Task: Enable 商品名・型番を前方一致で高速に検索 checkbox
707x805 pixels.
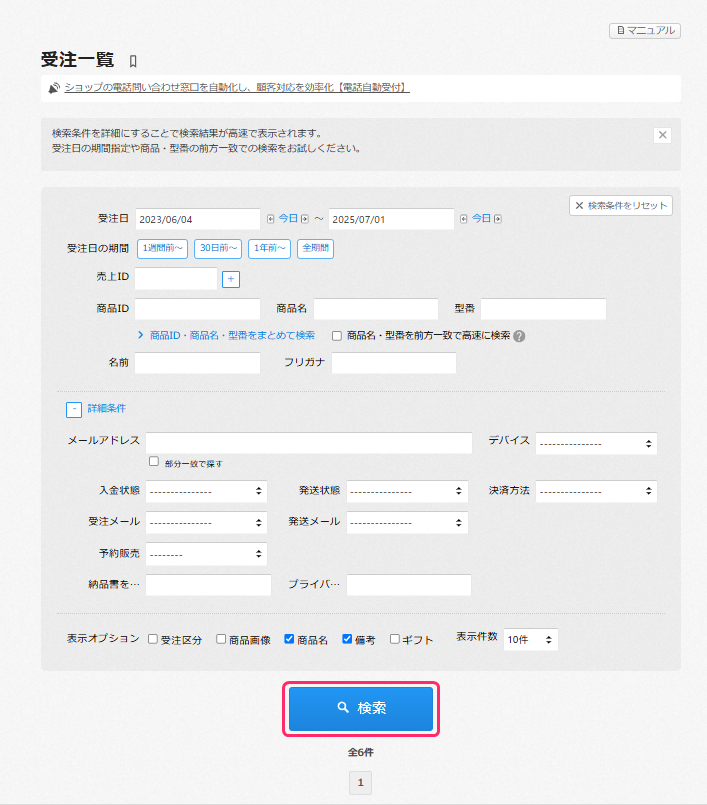Action: point(337,336)
